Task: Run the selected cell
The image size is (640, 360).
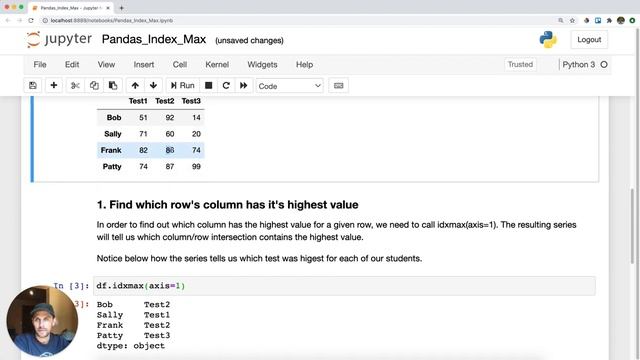Action: point(182,85)
